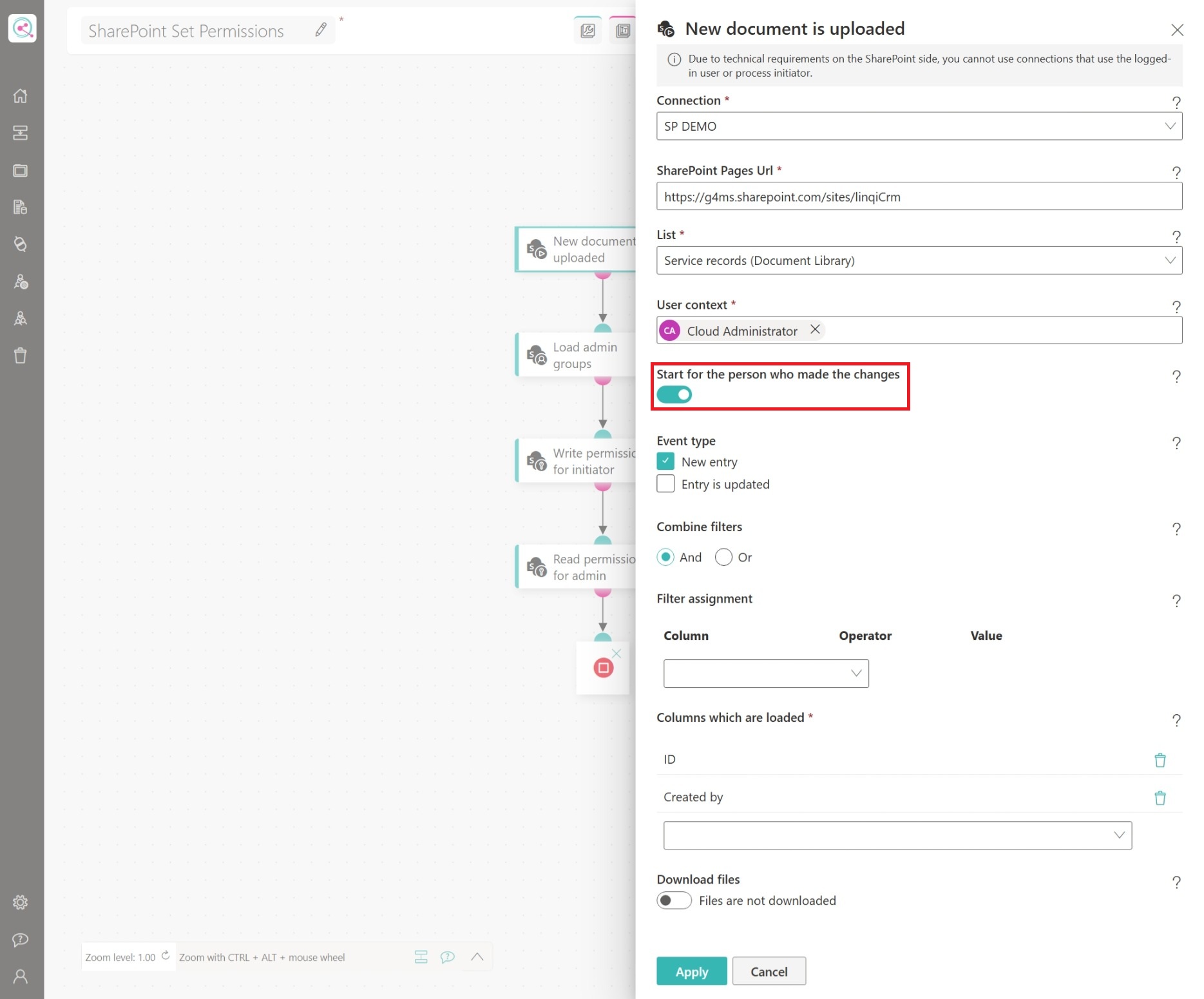Enable the Download files toggle
Screen dimensions: 1204x999
[x=674, y=900]
